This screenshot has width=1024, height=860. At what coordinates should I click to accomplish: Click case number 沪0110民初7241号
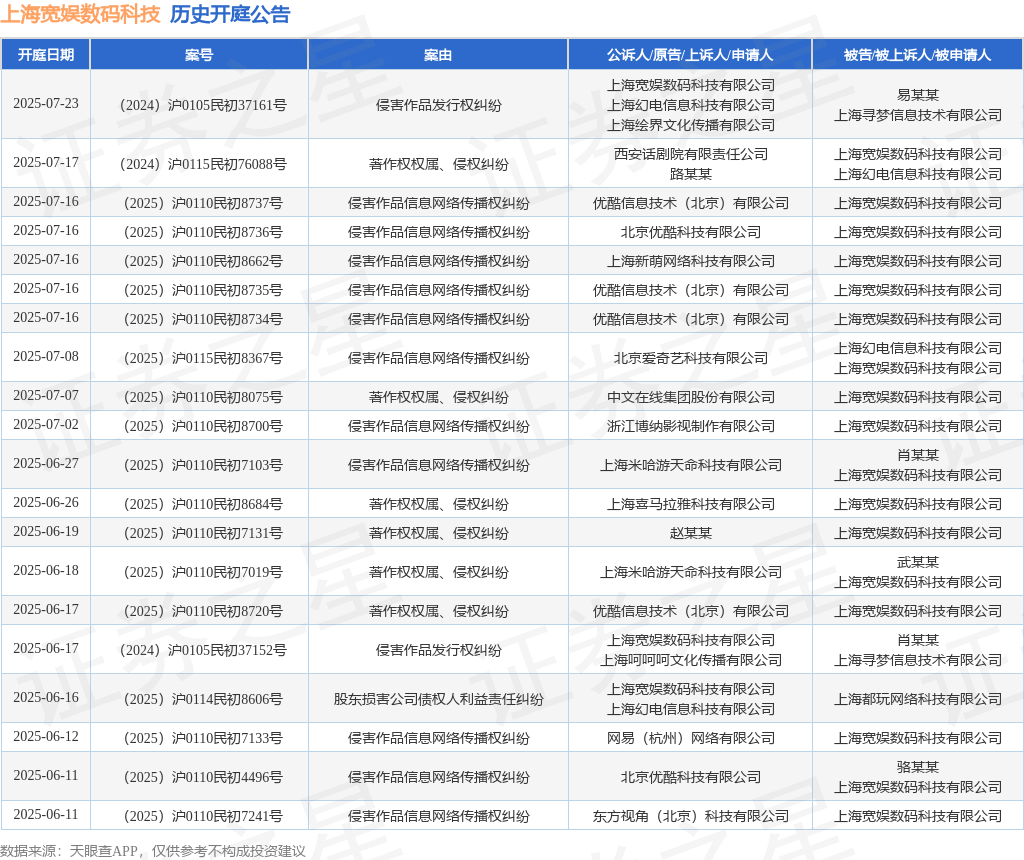click(x=227, y=816)
